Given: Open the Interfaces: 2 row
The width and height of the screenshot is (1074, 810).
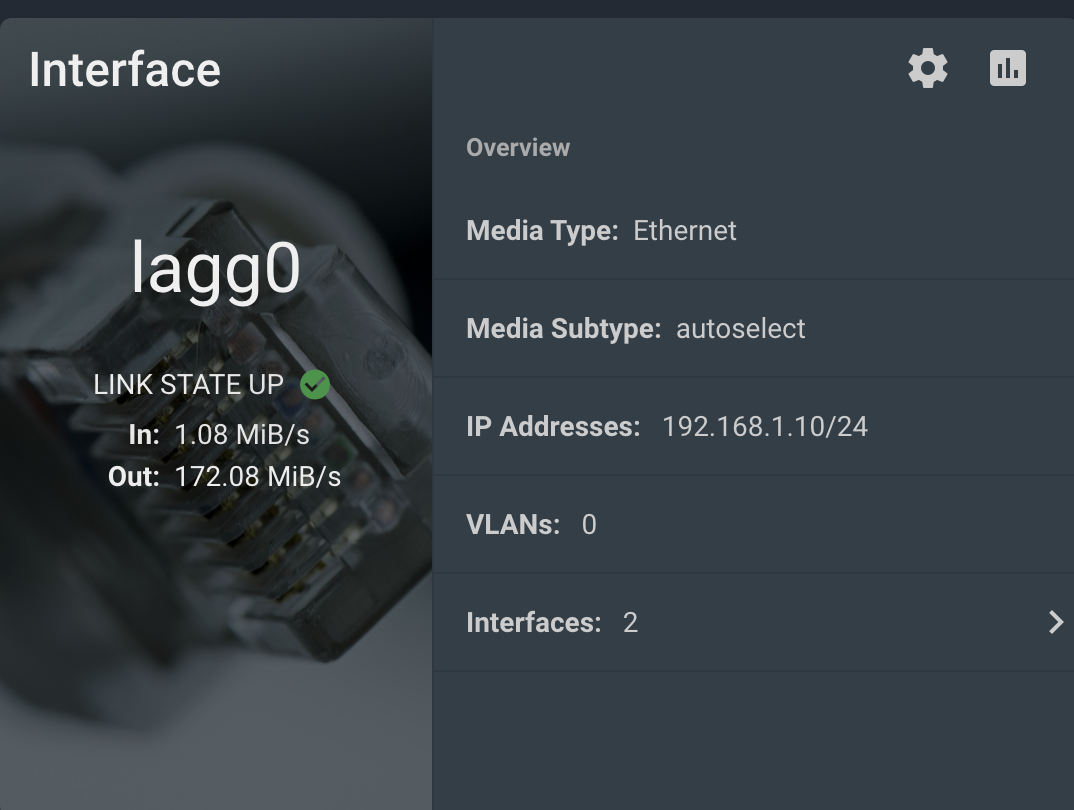Looking at the screenshot, I should click(x=753, y=622).
